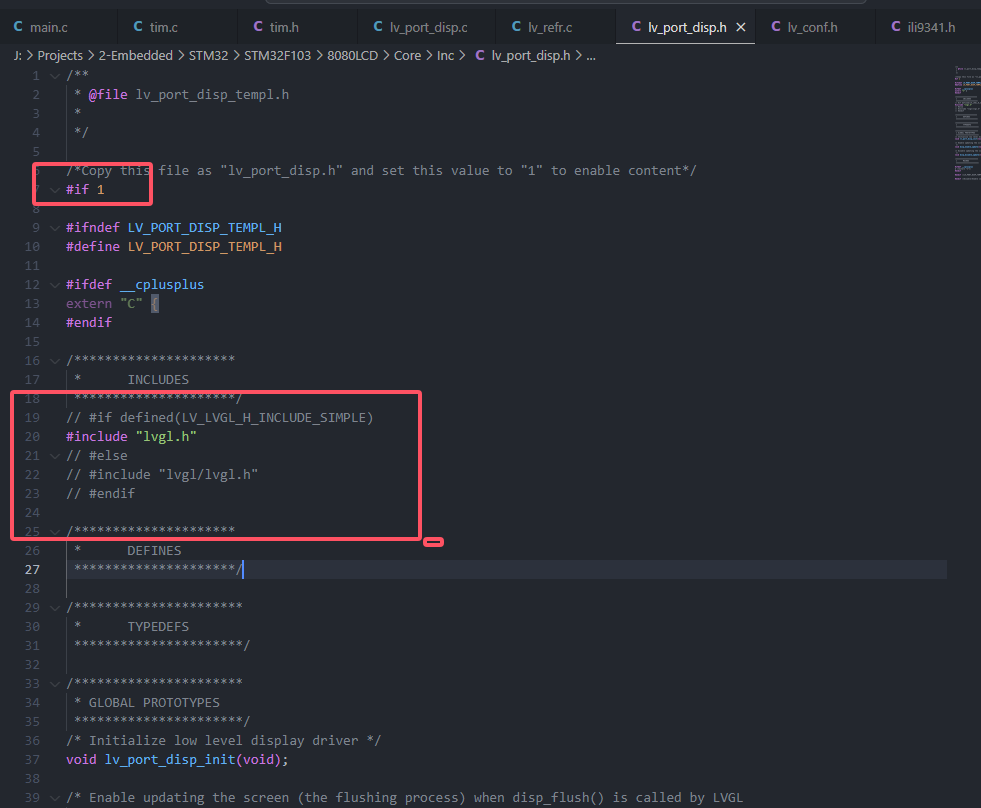This screenshot has height=808, width=981.
Task: Collapse the DEFINES comment block at line 25
Action: 55,531
